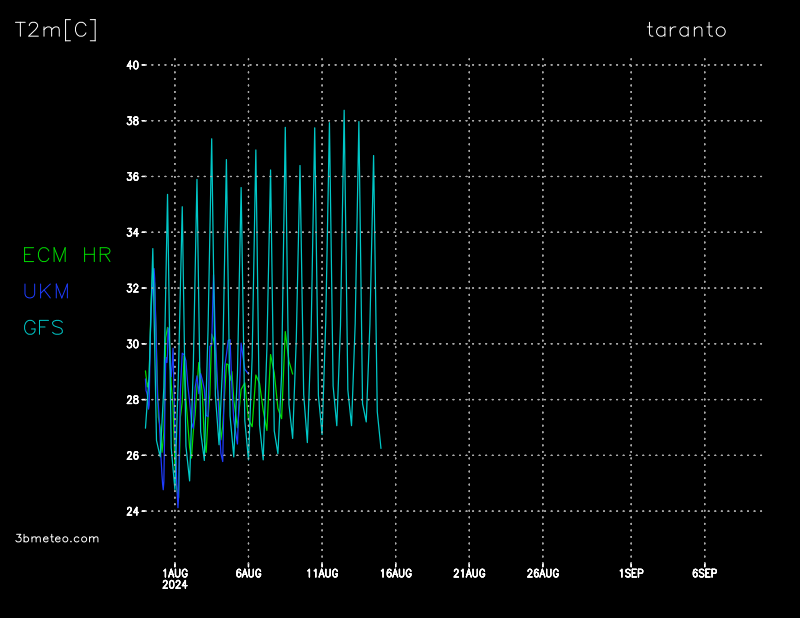
Task: Click the 28 degree y-axis label
Action: coord(132,400)
